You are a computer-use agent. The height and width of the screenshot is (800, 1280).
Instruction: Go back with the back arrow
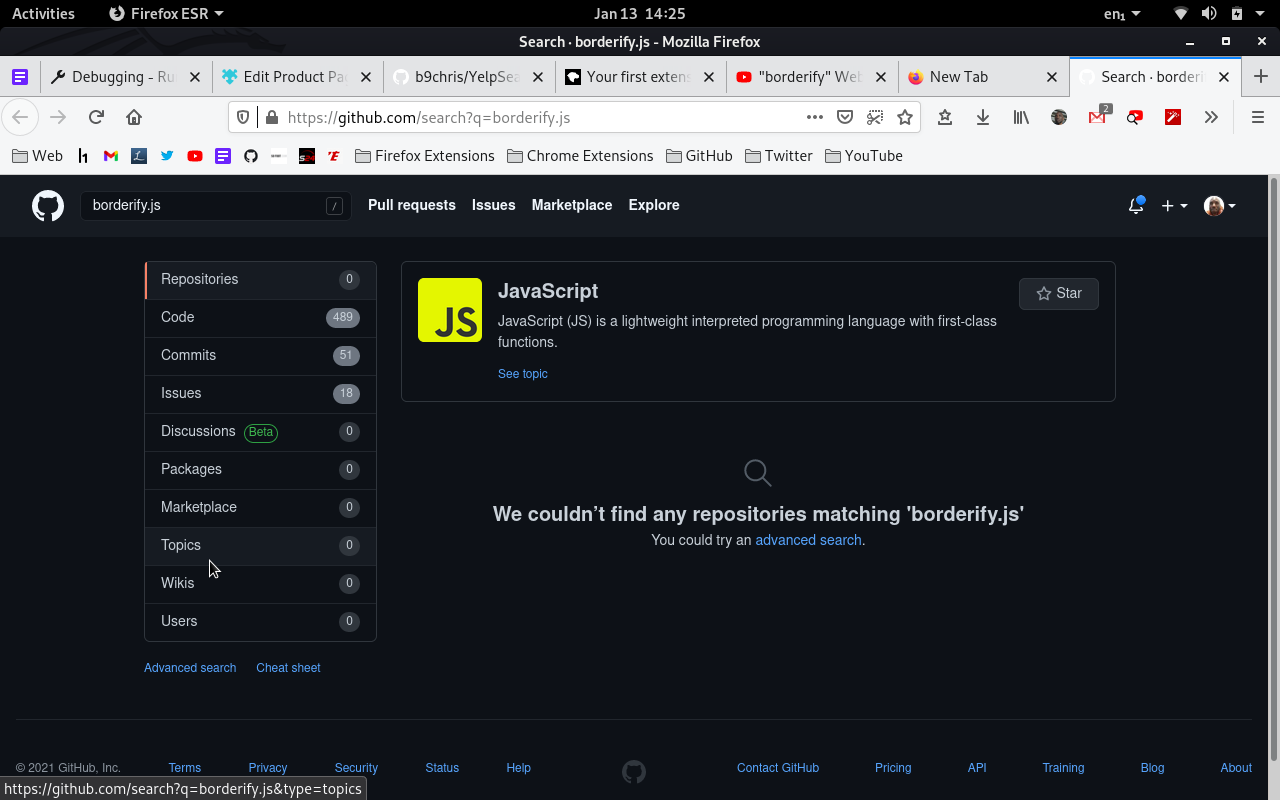(x=20, y=117)
